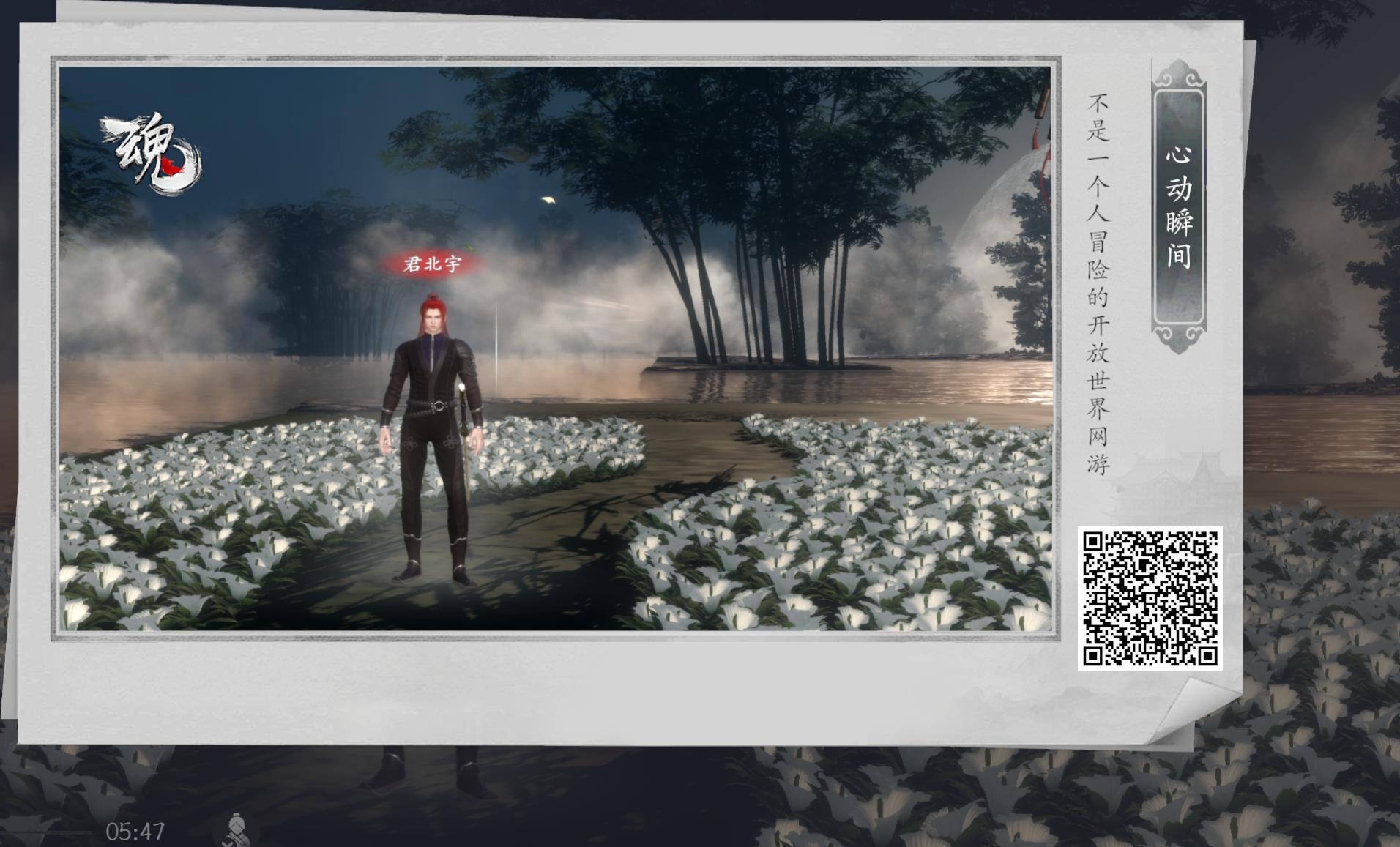Click the red tassel ornament in the photo

coord(1042,150)
